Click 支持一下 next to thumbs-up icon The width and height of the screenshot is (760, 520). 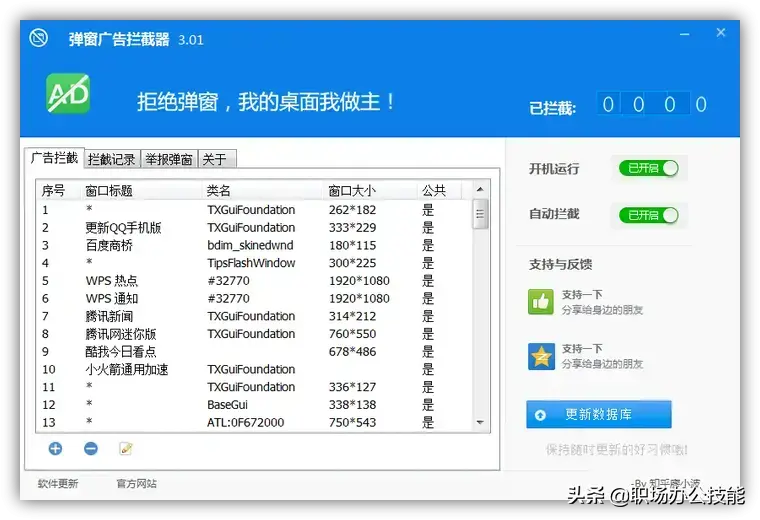[582, 295]
